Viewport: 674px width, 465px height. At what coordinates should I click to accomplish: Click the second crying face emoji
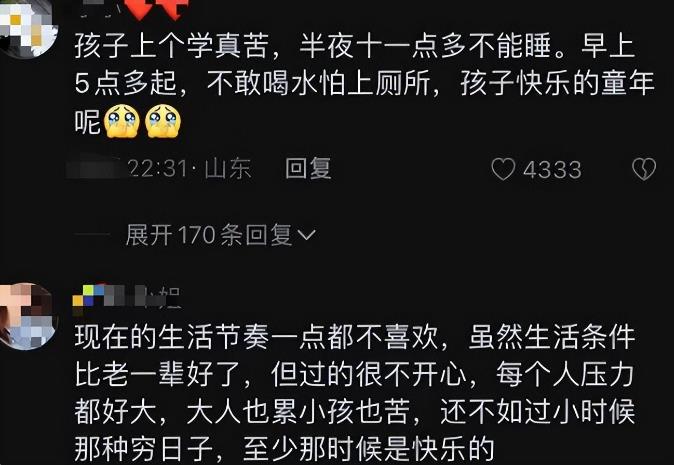tap(163, 121)
